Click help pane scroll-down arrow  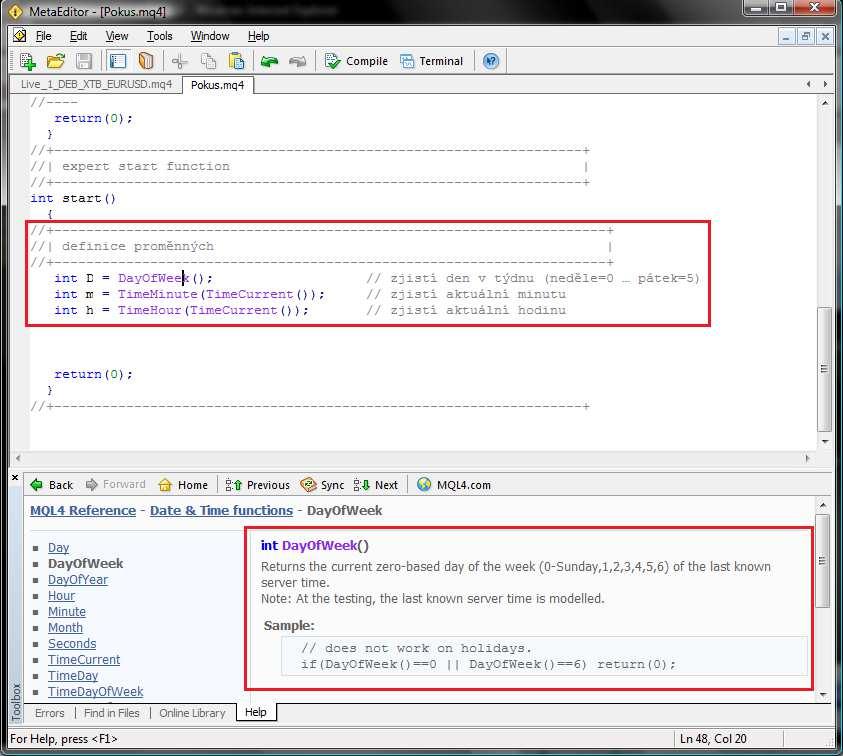click(x=823, y=695)
